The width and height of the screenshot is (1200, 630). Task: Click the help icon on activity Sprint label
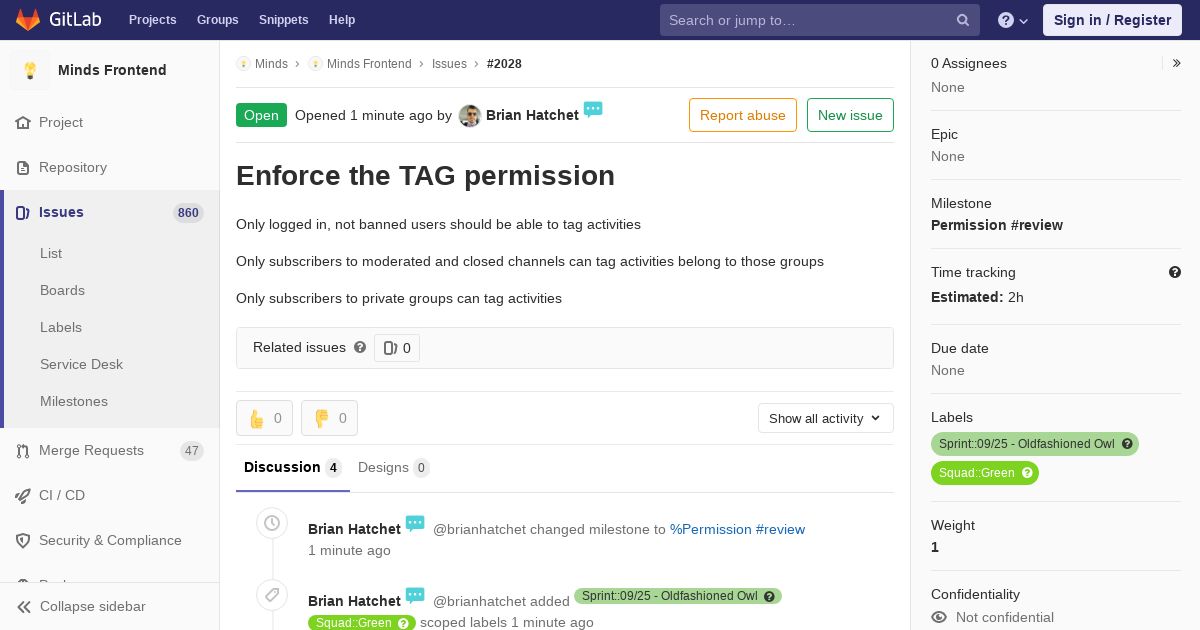click(769, 596)
